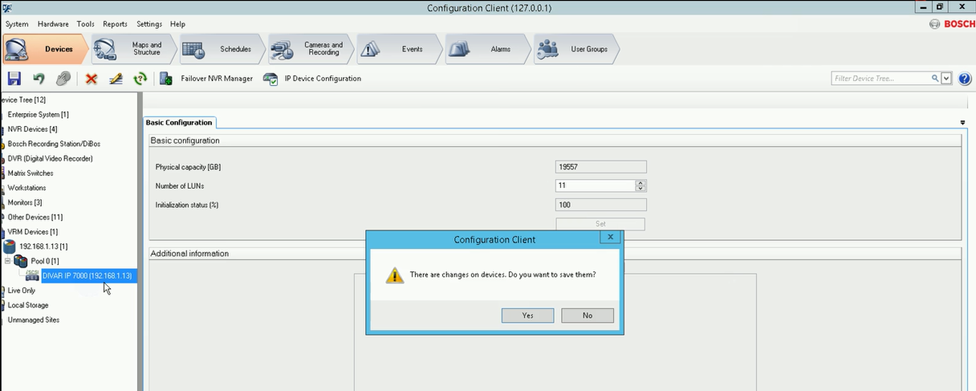
Task: Switch to Cameras and Recording tab
Action: coord(311,49)
